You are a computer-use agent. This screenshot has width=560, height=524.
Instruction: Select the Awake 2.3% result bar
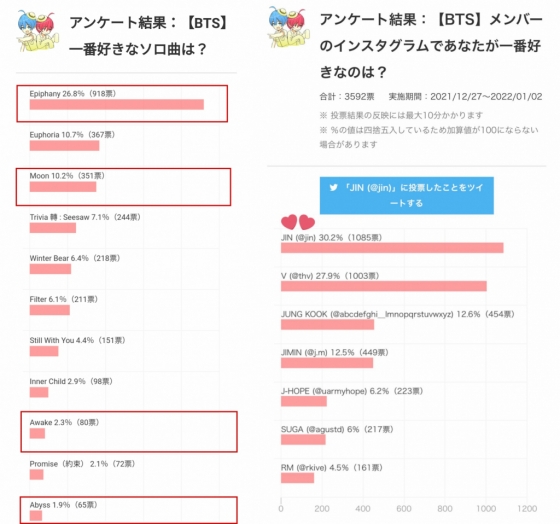(37, 433)
